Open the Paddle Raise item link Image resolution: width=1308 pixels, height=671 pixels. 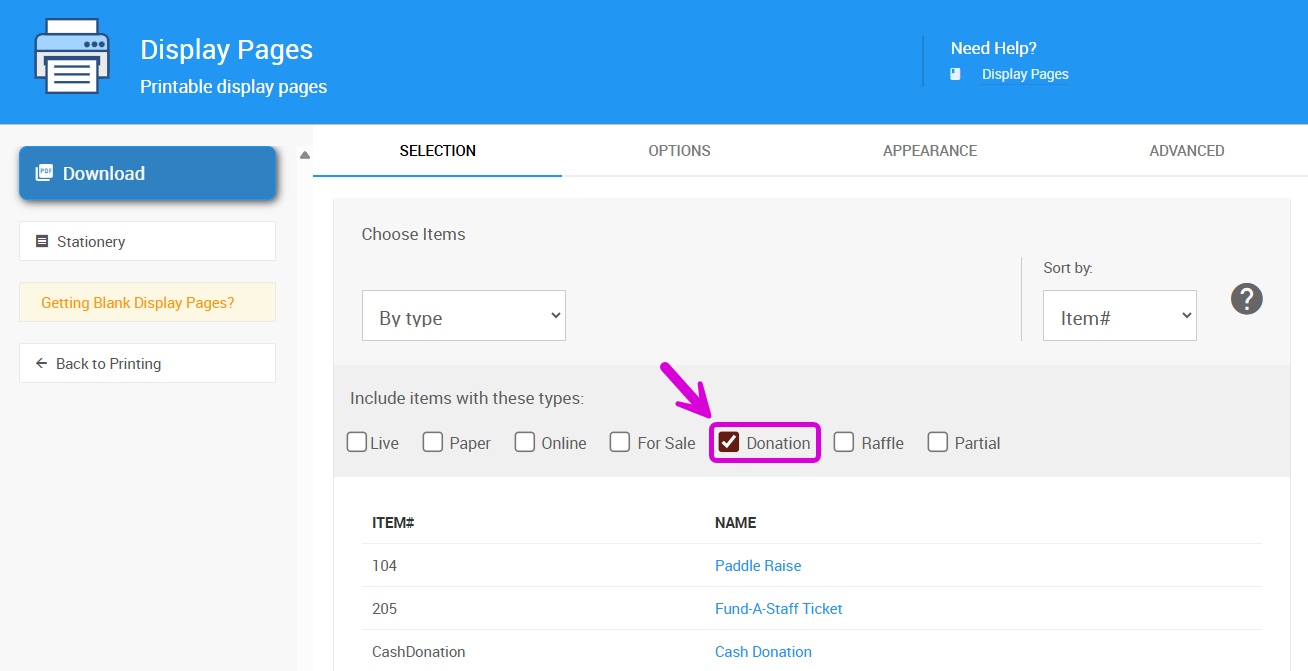(758, 566)
